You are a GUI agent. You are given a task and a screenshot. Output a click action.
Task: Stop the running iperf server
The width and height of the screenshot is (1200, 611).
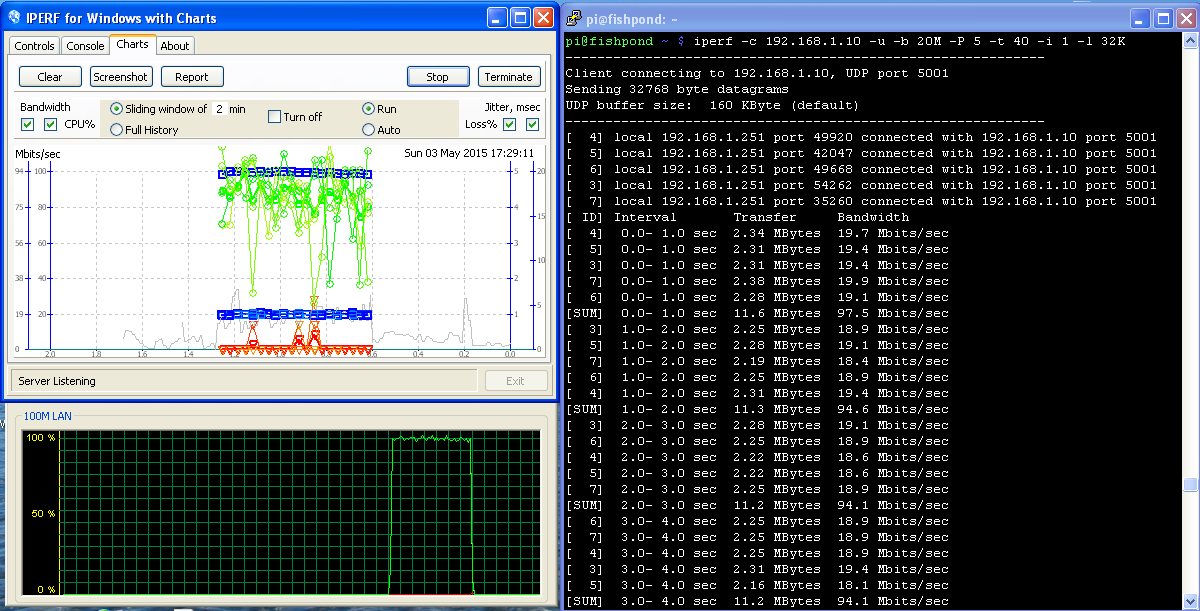[438, 77]
